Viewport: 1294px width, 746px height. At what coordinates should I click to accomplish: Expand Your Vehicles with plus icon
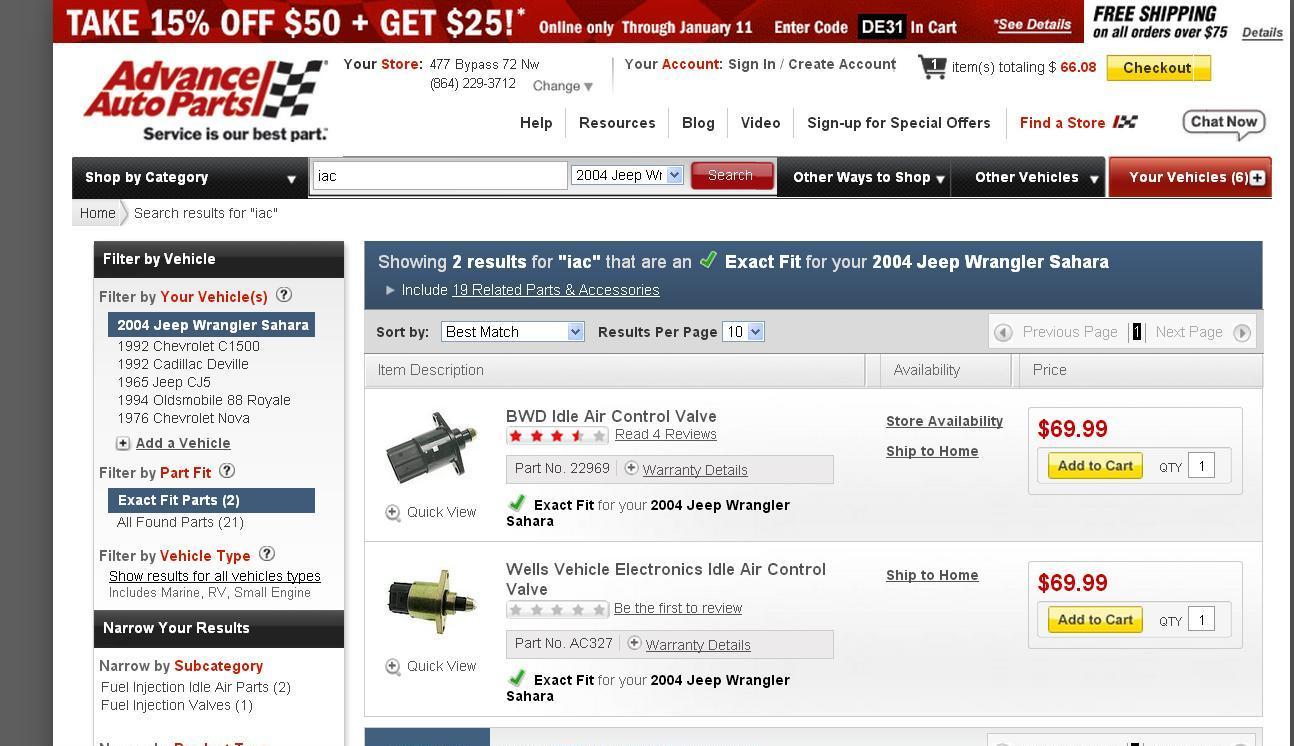(x=1257, y=177)
